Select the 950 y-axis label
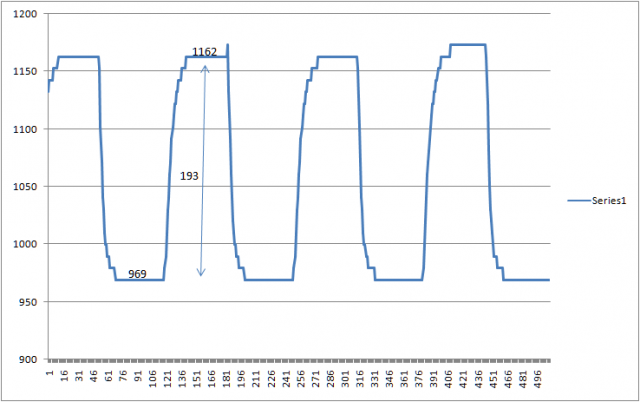Viewport: 640px width, 402px height. (25, 302)
